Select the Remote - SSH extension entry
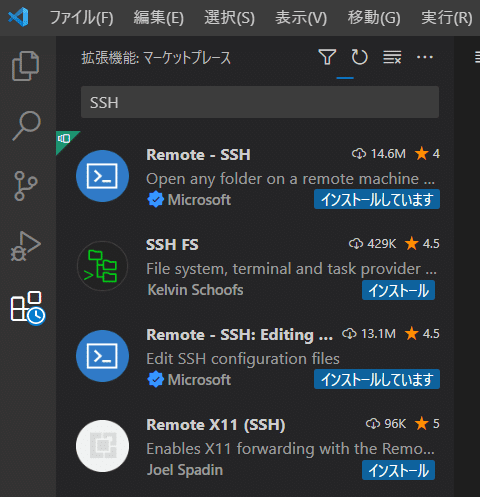Image resolution: width=480 pixels, height=497 pixels. (x=255, y=176)
